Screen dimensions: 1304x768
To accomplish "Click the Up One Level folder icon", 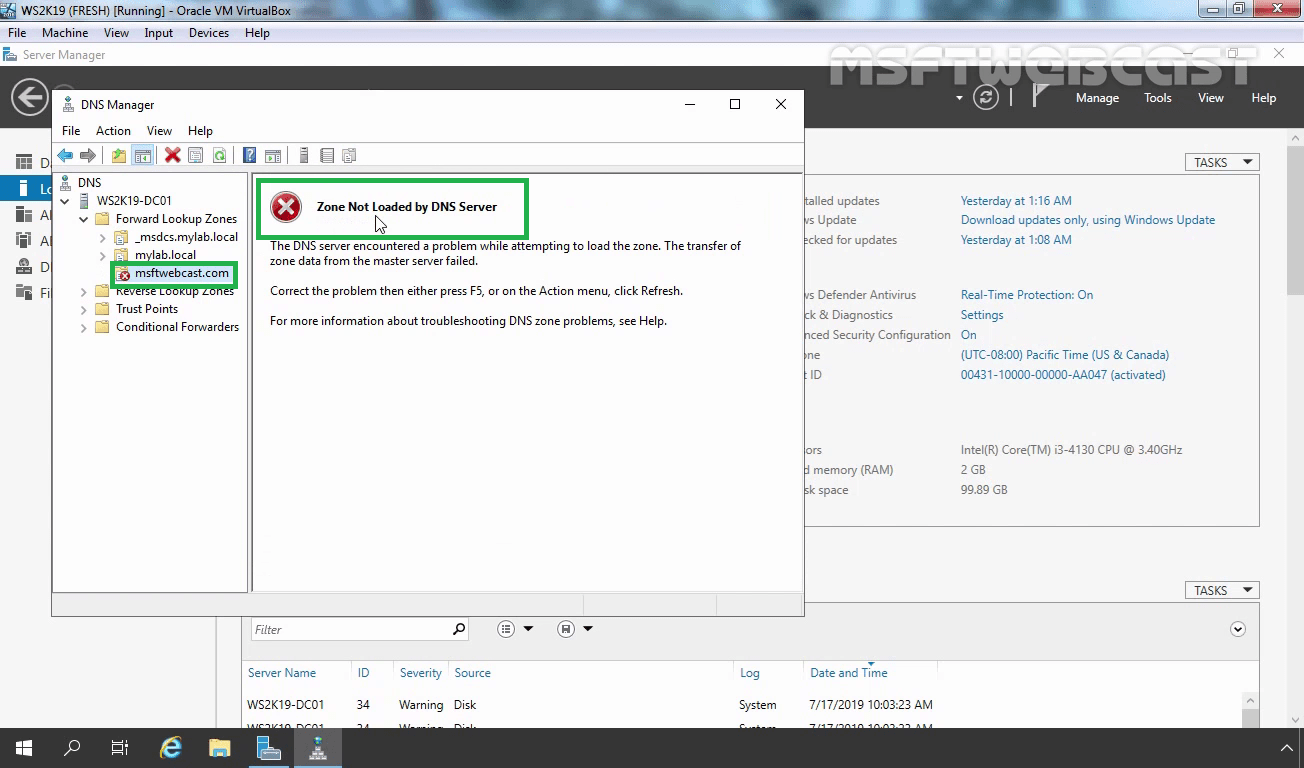I will pyautogui.click(x=119, y=155).
